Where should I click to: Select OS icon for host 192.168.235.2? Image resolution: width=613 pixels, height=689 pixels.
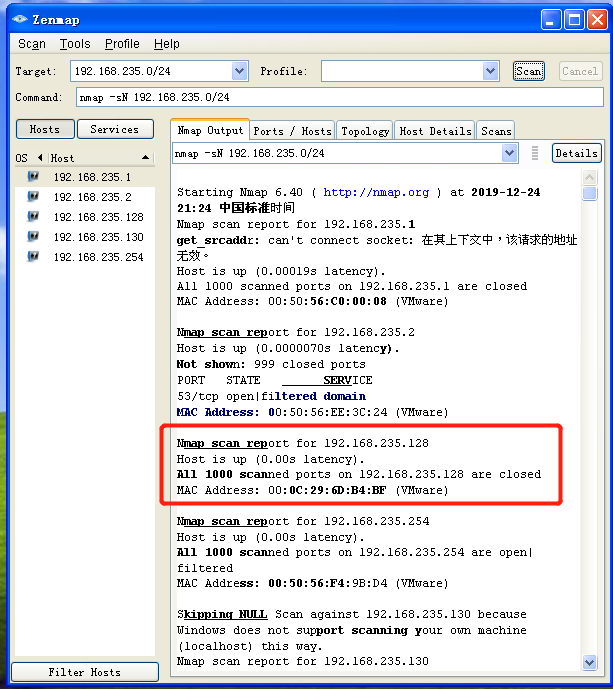(x=33, y=196)
